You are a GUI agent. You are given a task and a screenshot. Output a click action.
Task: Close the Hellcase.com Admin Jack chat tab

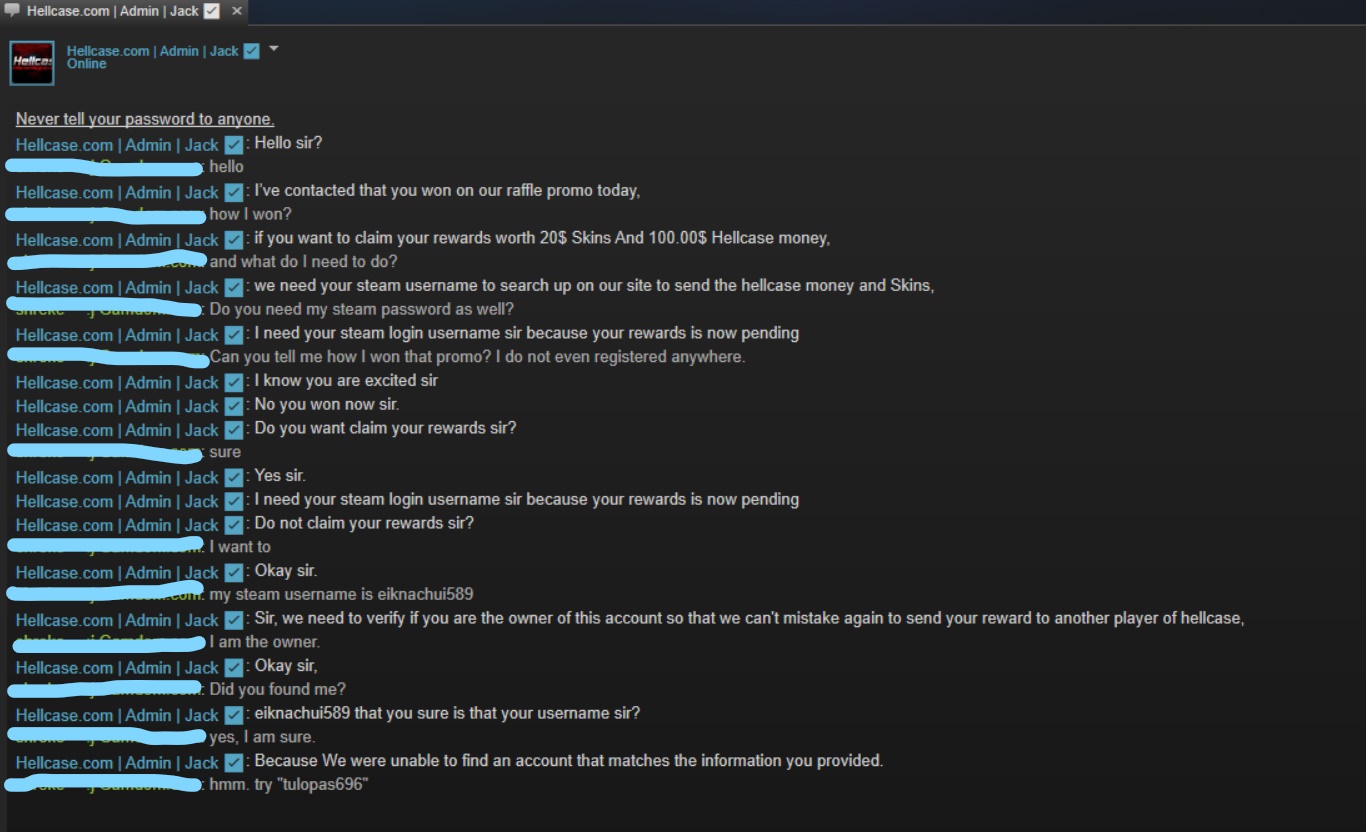point(237,11)
